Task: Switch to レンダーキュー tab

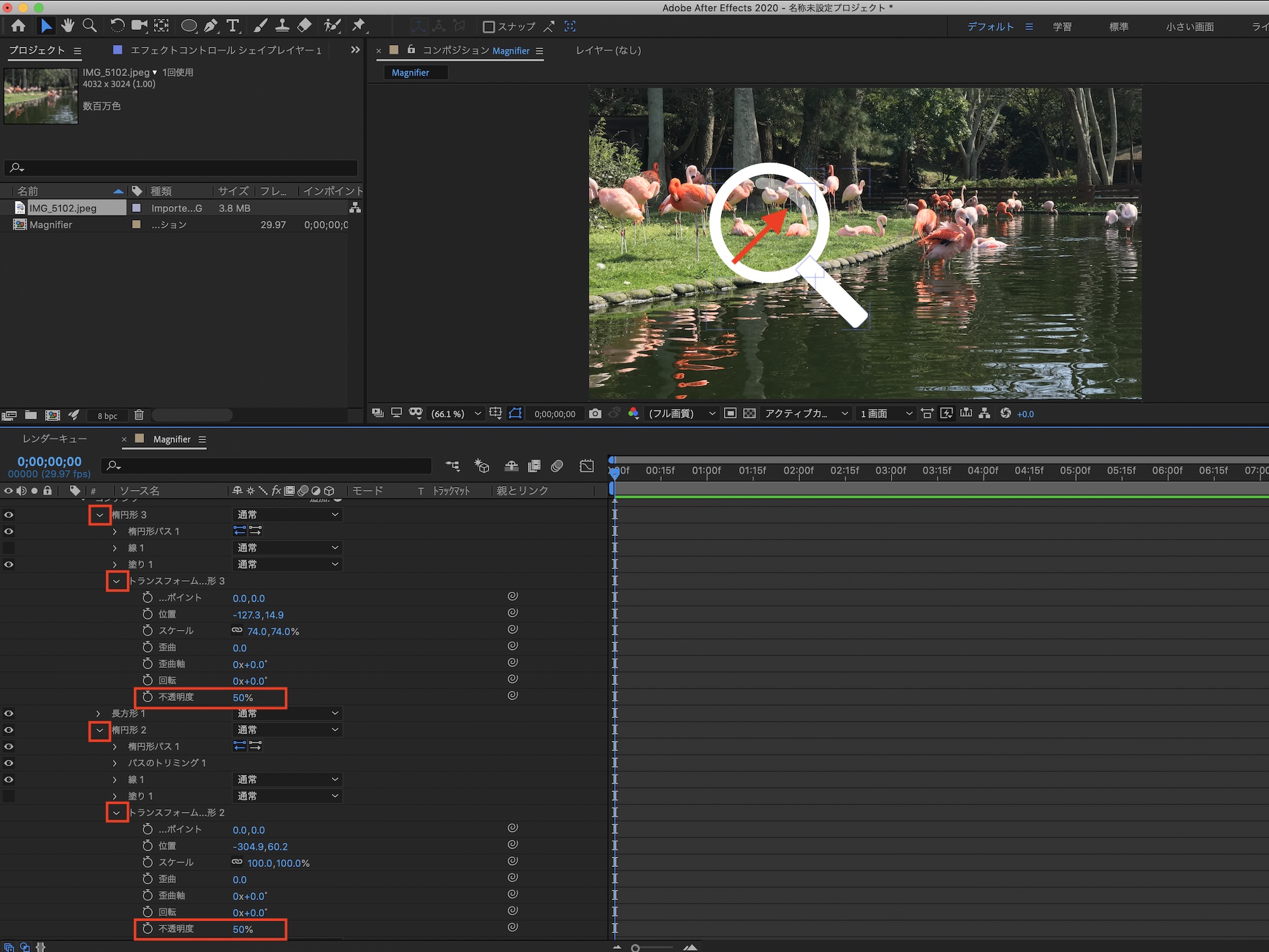Action: 55,439
